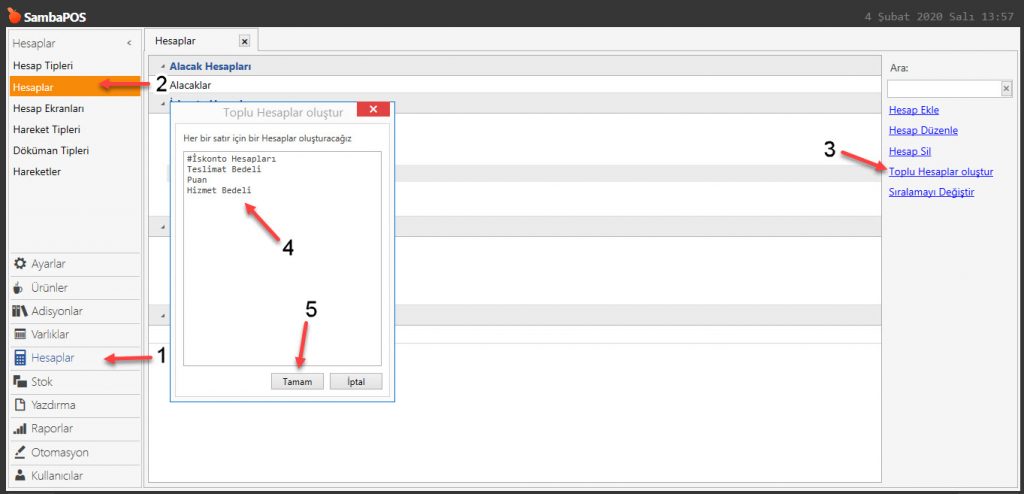Open Hareket Tipleri menu item
Screen dimensions: 1024x494
point(46,129)
